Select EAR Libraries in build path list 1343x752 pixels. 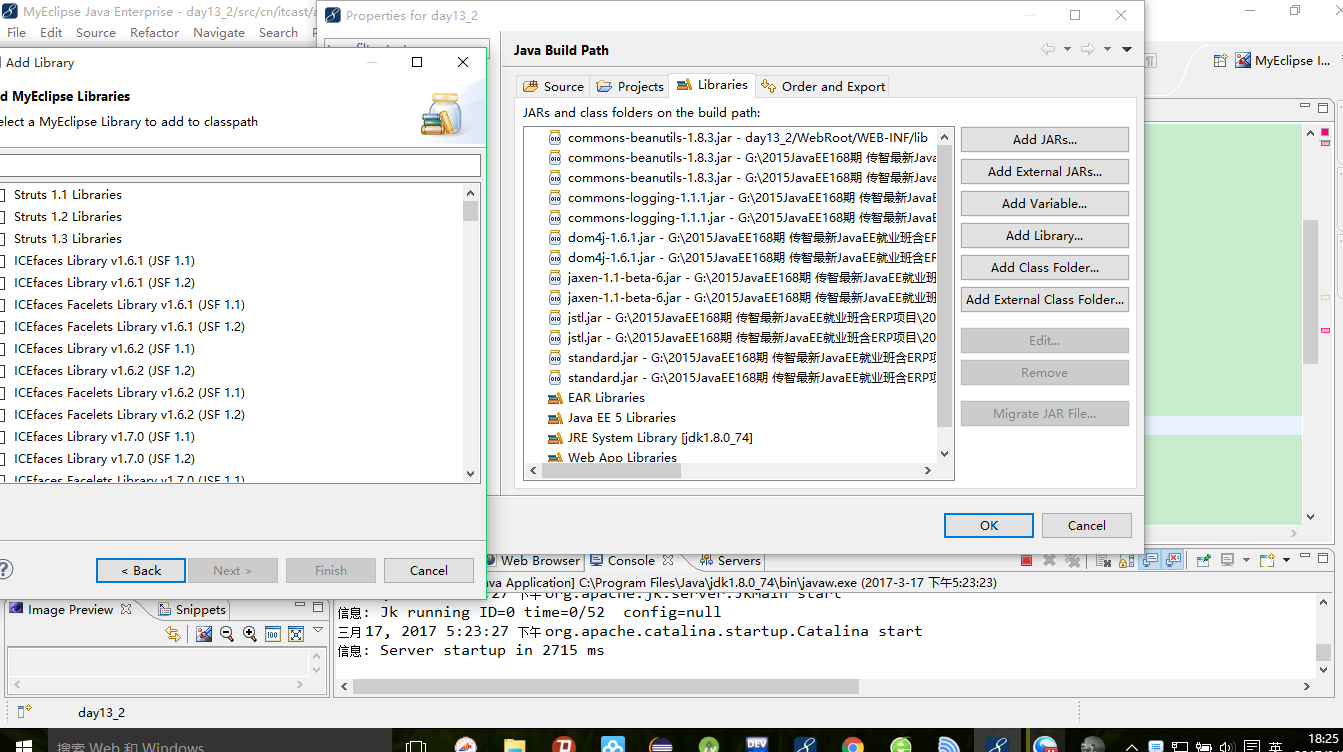coord(596,398)
